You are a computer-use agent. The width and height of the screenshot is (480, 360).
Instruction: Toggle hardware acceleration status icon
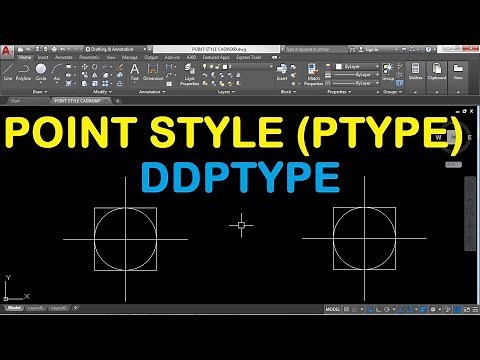click(x=458, y=310)
